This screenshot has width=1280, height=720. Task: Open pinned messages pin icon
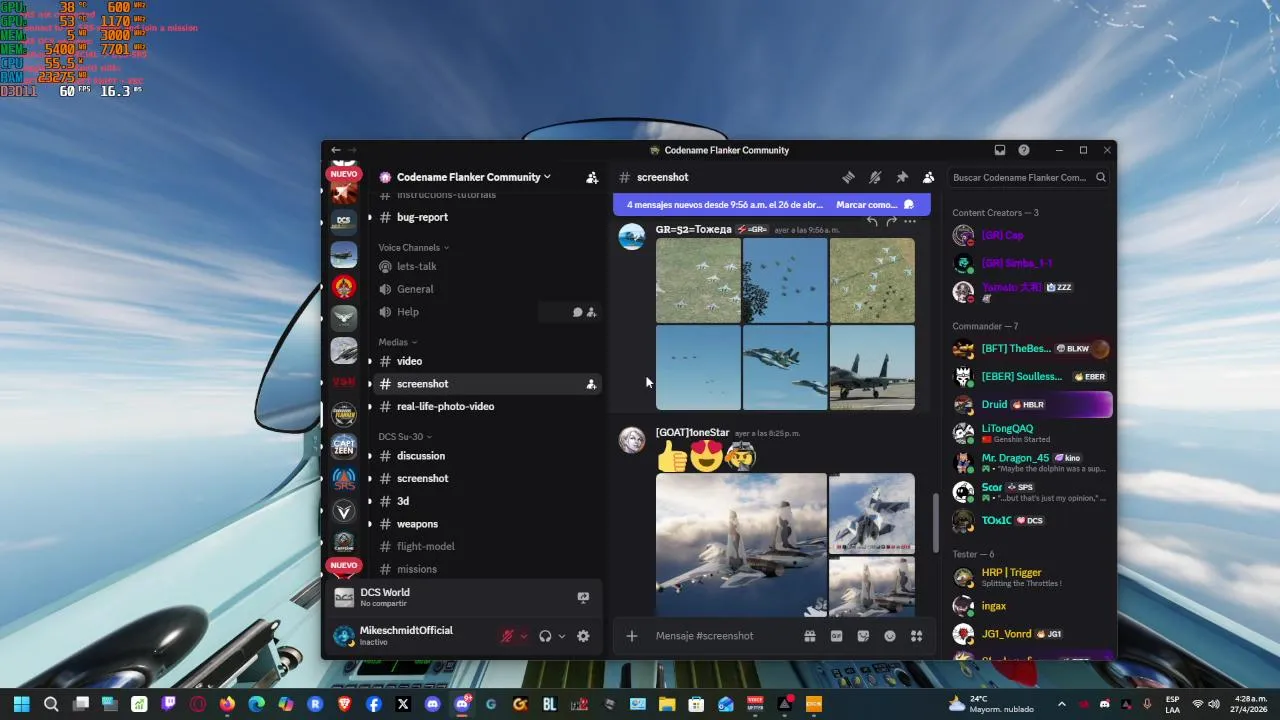(902, 177)
